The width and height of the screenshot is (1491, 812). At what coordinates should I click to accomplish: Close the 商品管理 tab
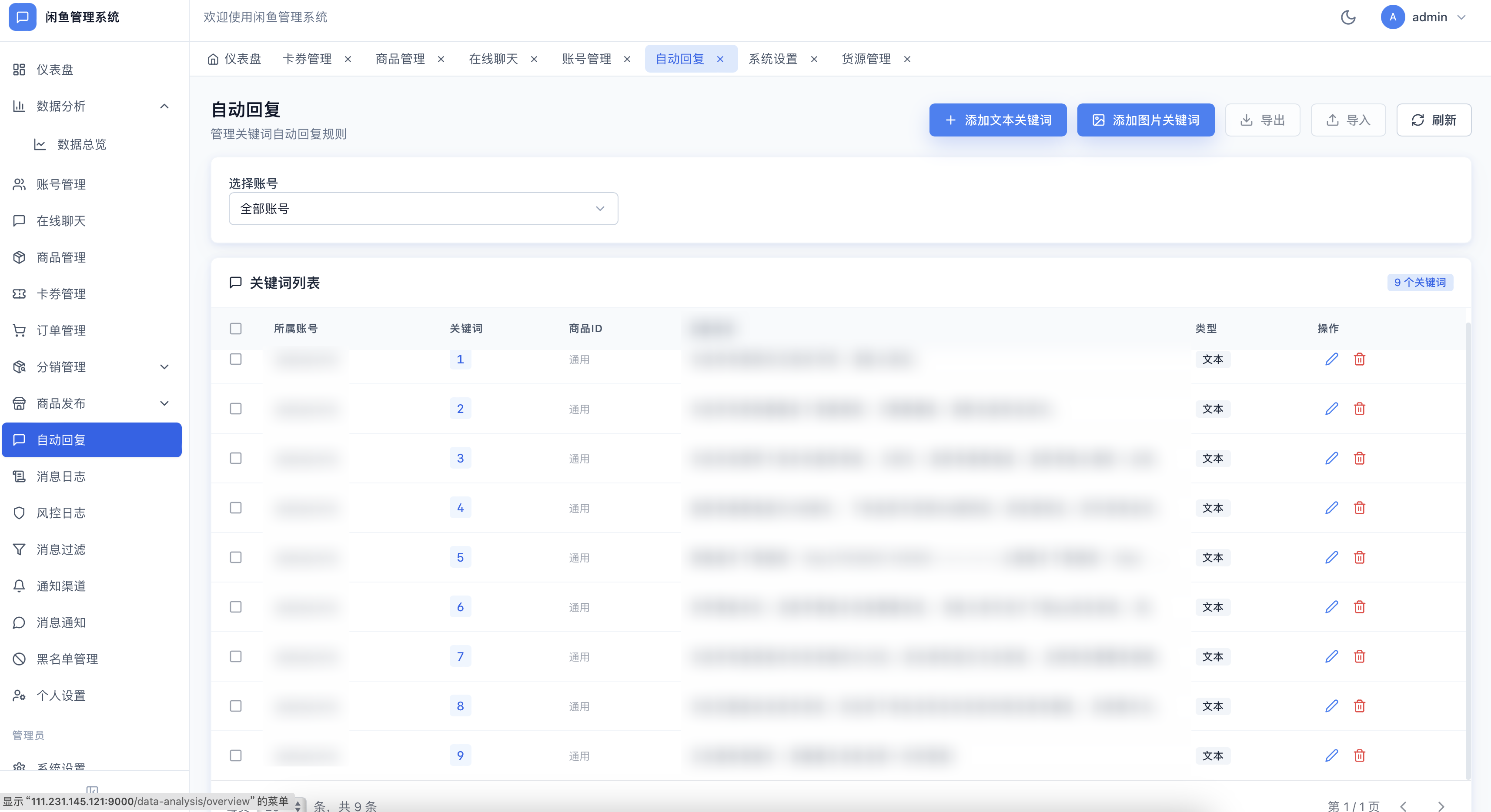pos(441,59)
